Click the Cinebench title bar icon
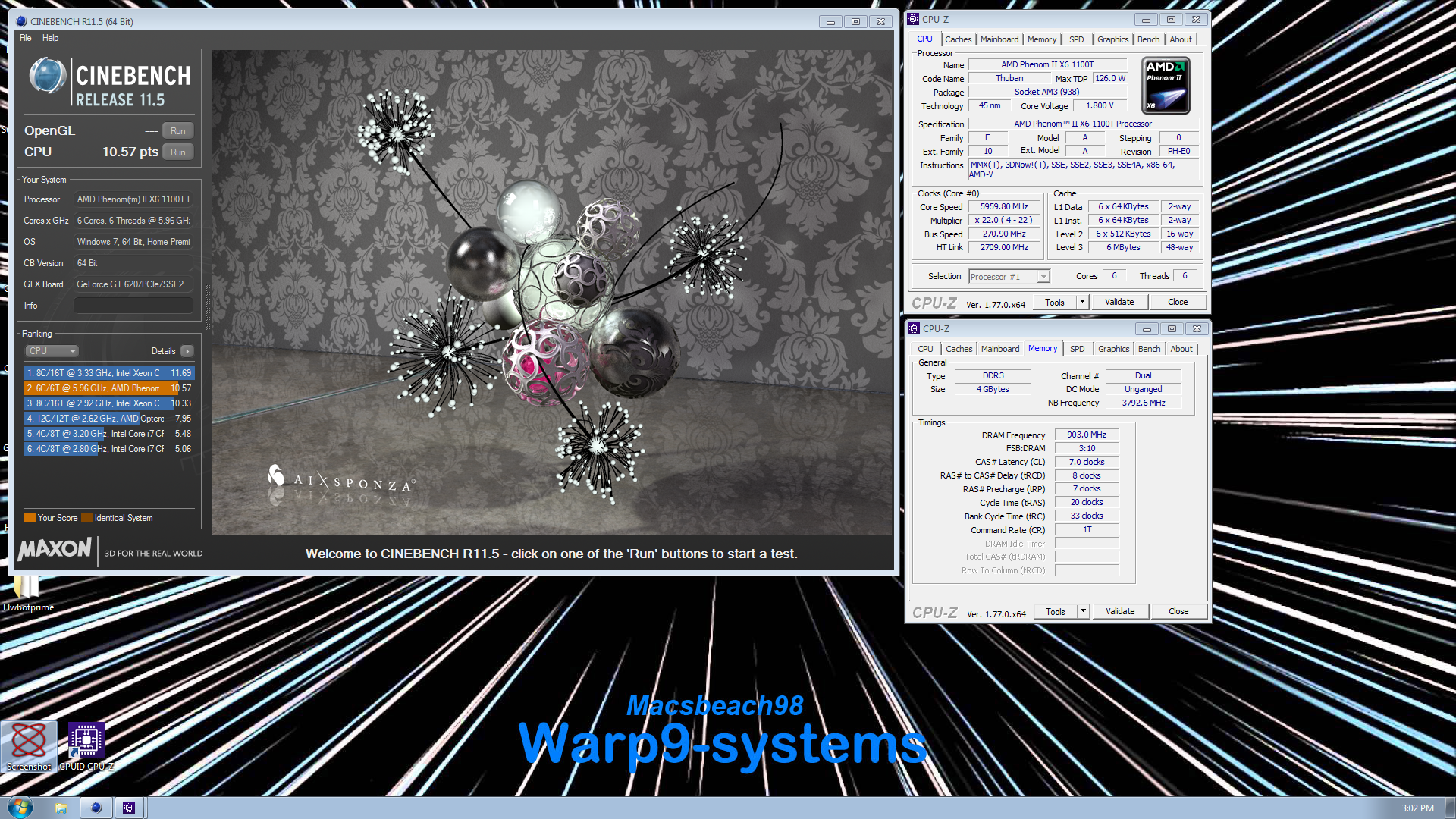The height and width of the screenshot is (819, 1456). (x=21, y=21)
